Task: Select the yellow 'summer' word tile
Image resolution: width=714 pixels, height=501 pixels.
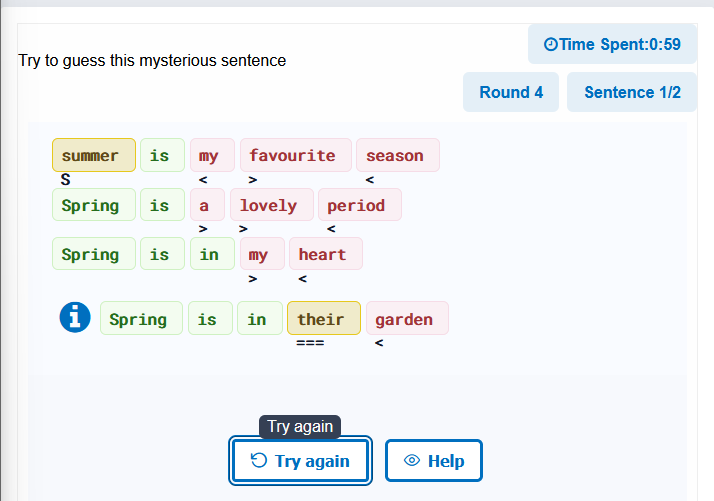Action: tap(94, 155)
